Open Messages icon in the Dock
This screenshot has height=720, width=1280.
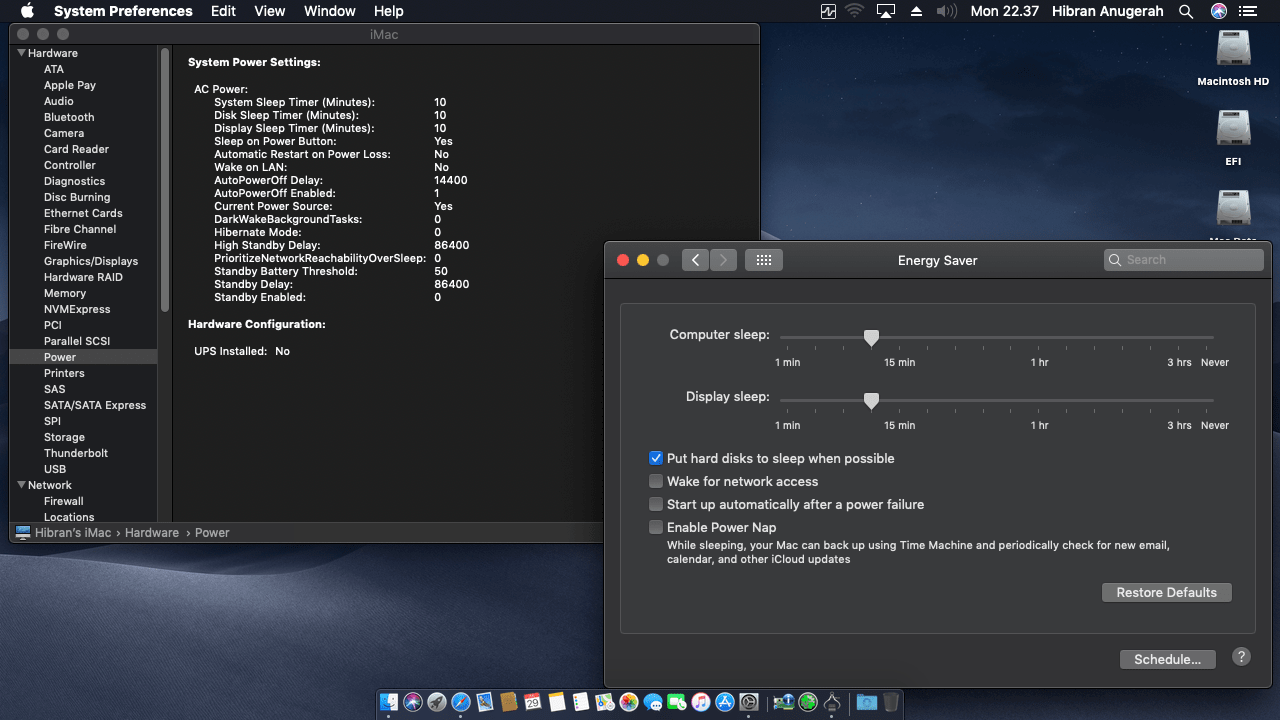pyautogui.click(x=653, y=703)
